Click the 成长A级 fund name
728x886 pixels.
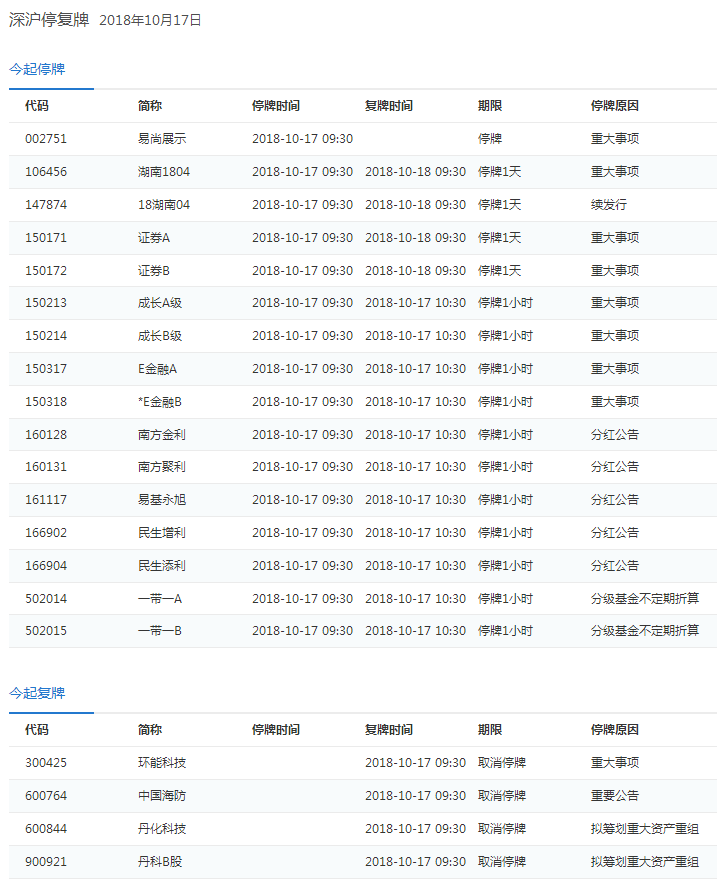161,303
